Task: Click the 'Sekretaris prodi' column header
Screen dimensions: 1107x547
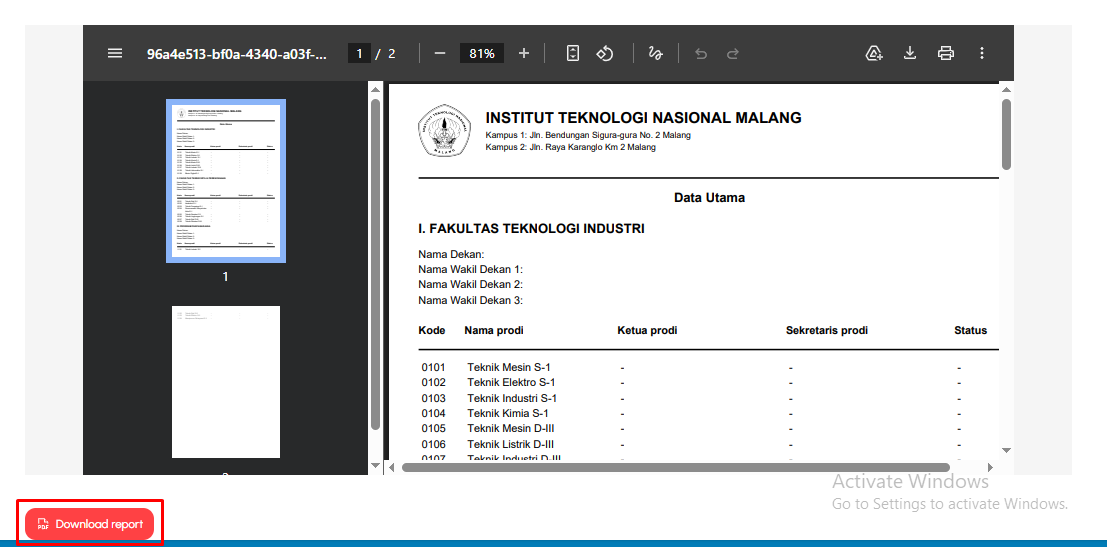Action: tap(827, 330)
